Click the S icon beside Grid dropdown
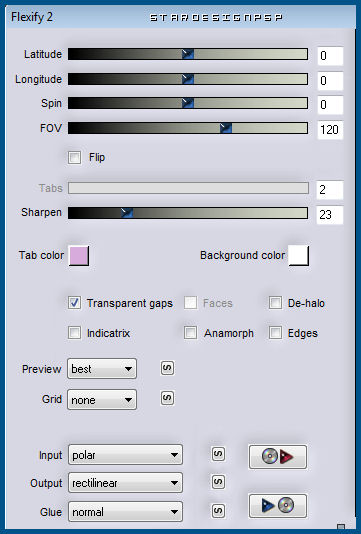 (x=167, y=398)
